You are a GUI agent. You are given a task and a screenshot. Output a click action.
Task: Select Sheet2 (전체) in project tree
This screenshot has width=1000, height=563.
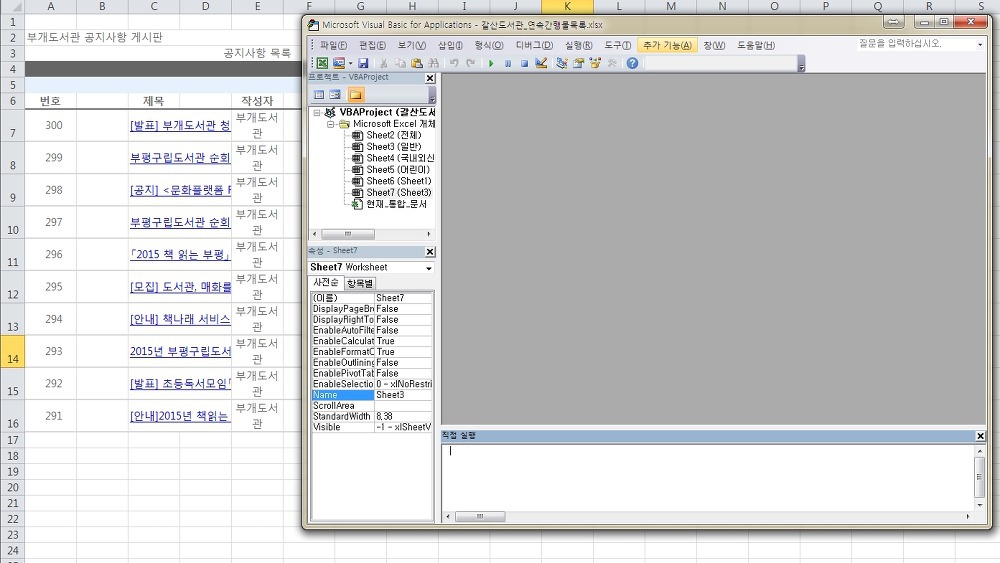coord(393,135)
